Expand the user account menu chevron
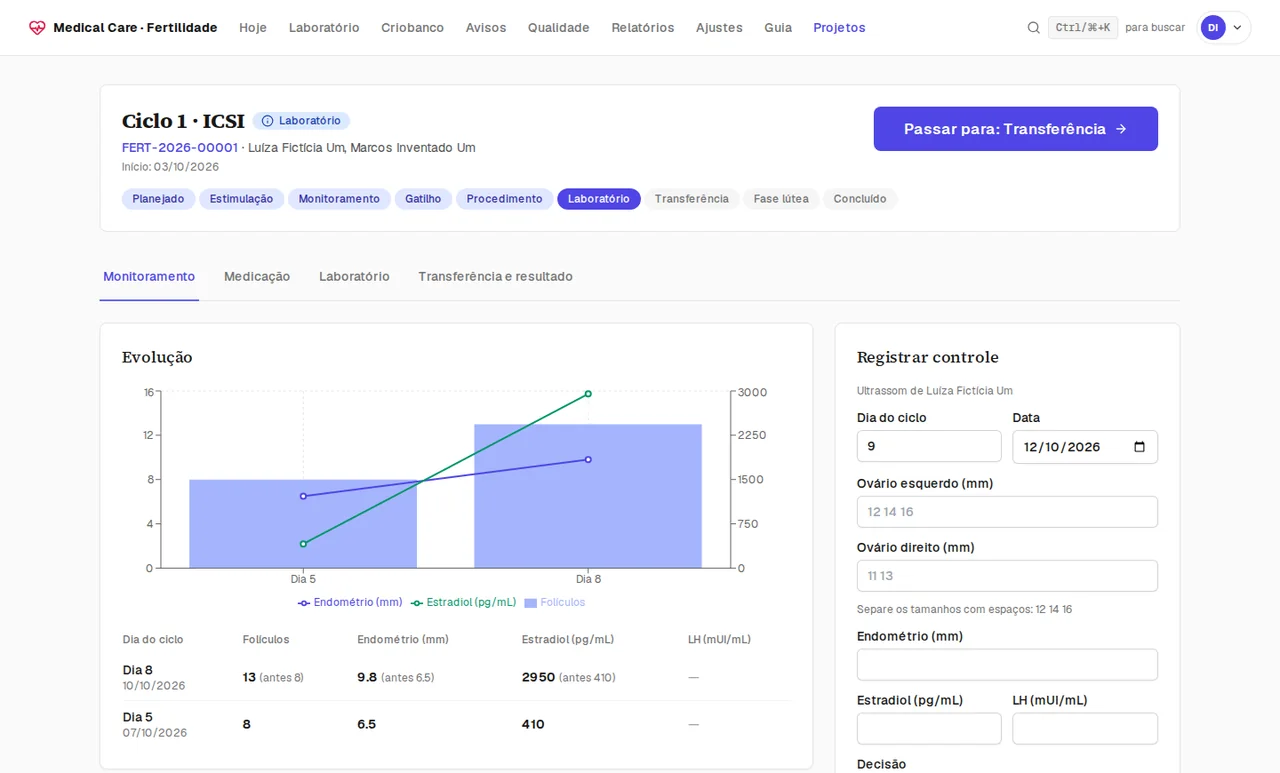 click(1237, 28)
